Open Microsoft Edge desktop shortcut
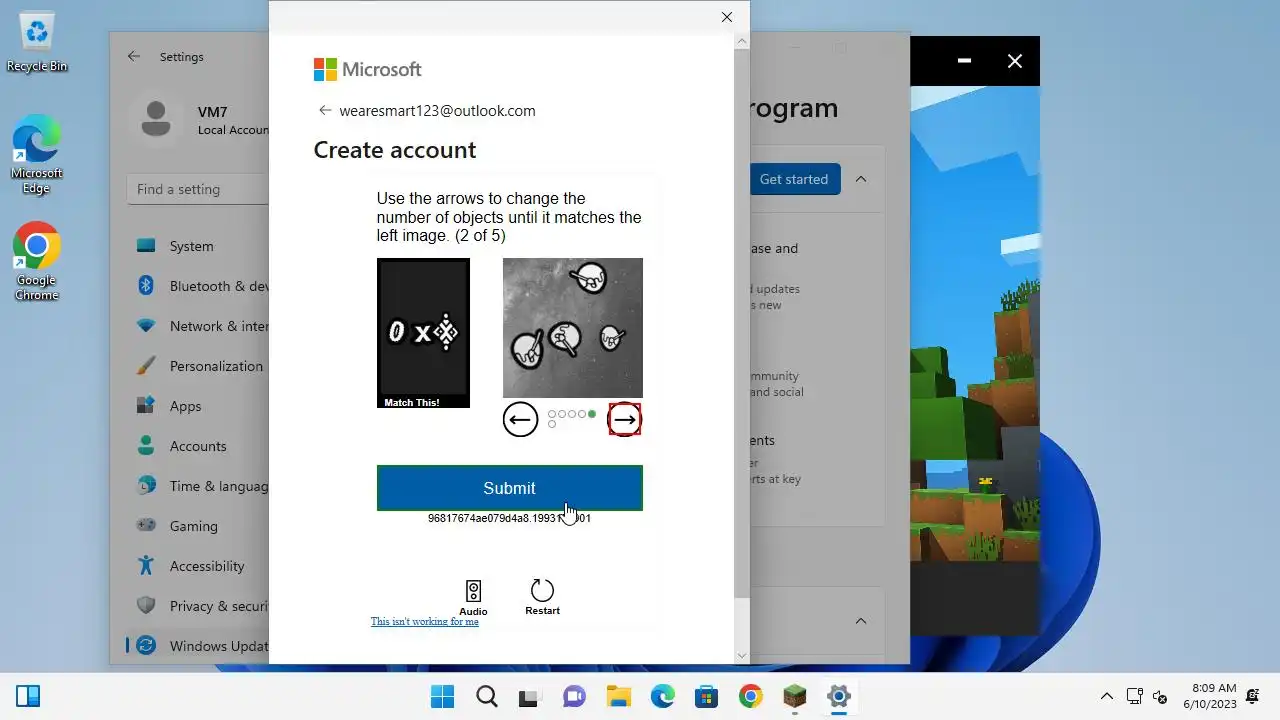This screenshot has height=720, width=1280. click(37, 155)
